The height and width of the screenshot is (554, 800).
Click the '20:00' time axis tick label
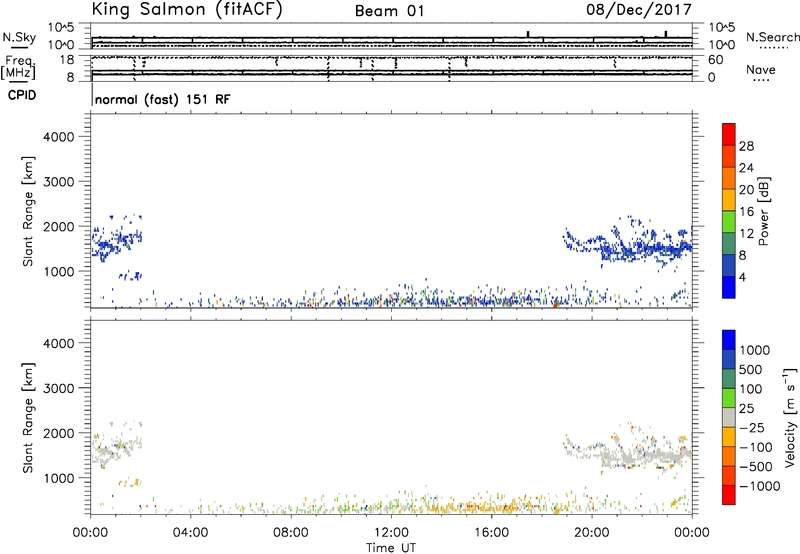coord(592,533)
